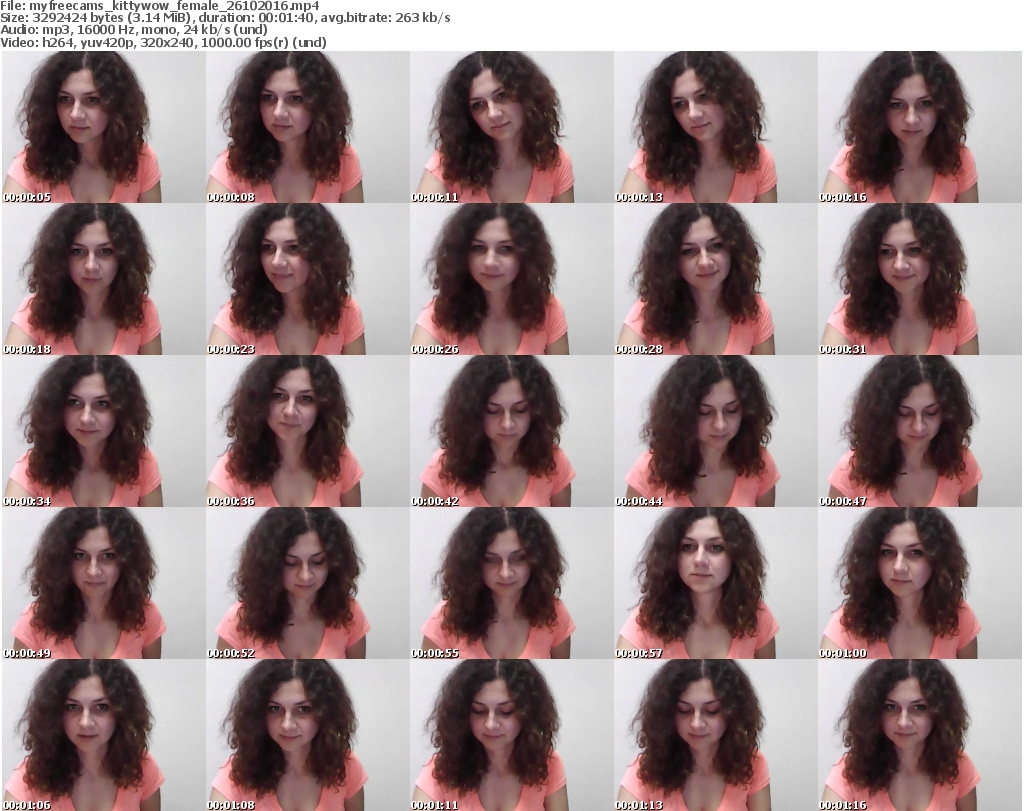Select the thumbnail stamped 00:00:16

tap(920, 127)
